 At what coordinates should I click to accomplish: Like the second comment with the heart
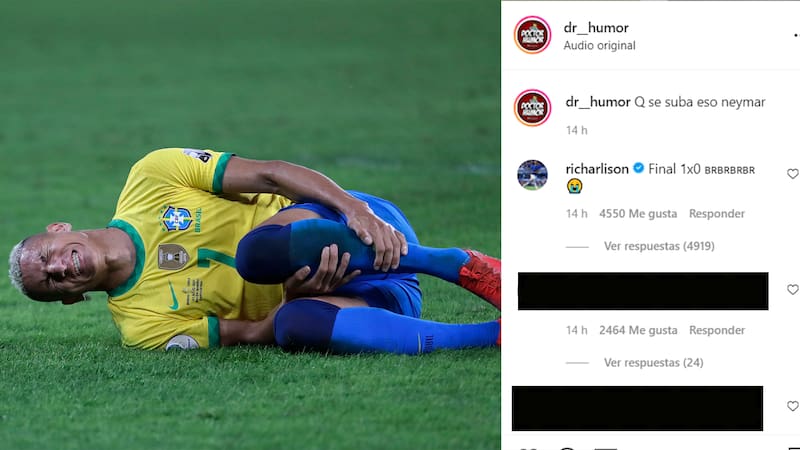coord(792,290)
